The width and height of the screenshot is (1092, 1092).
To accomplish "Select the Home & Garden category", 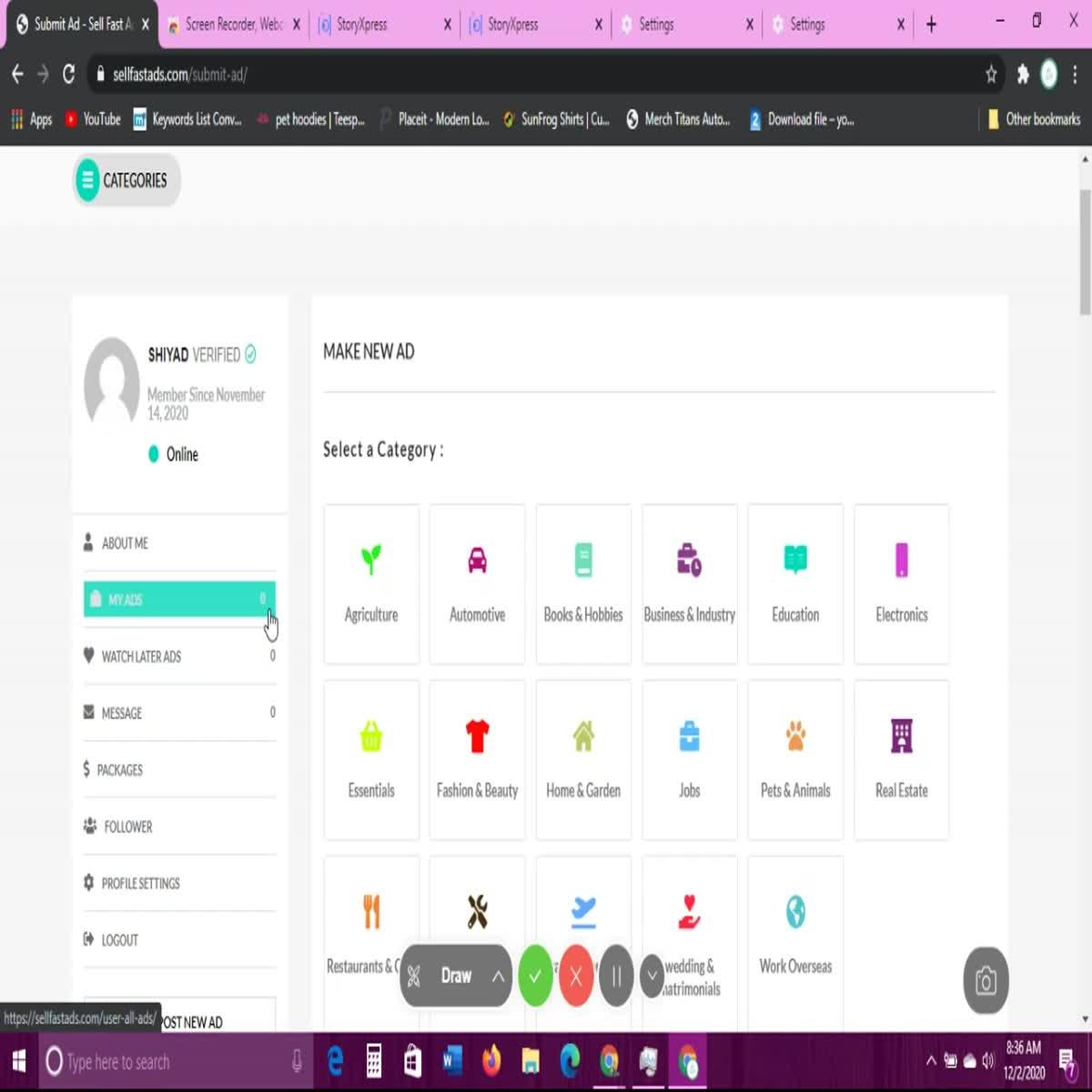I will [582, 758].
